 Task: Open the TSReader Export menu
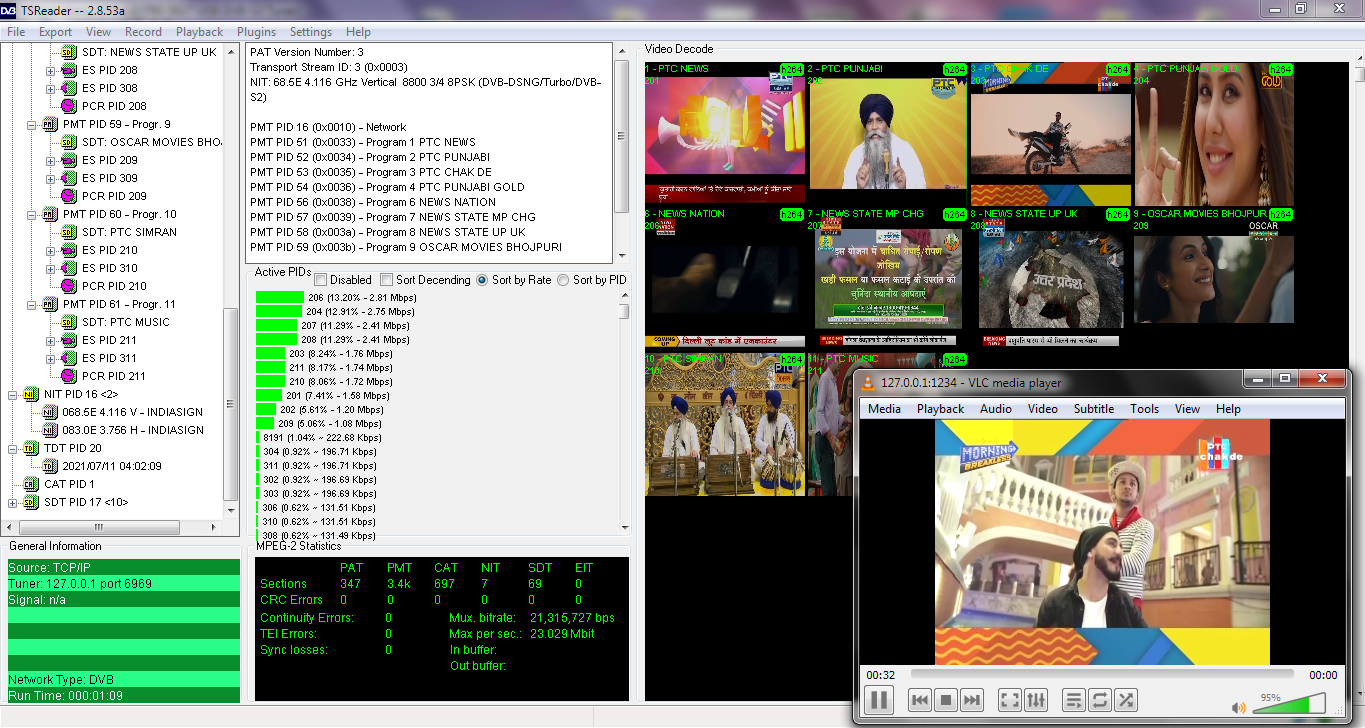coord(56,32)
